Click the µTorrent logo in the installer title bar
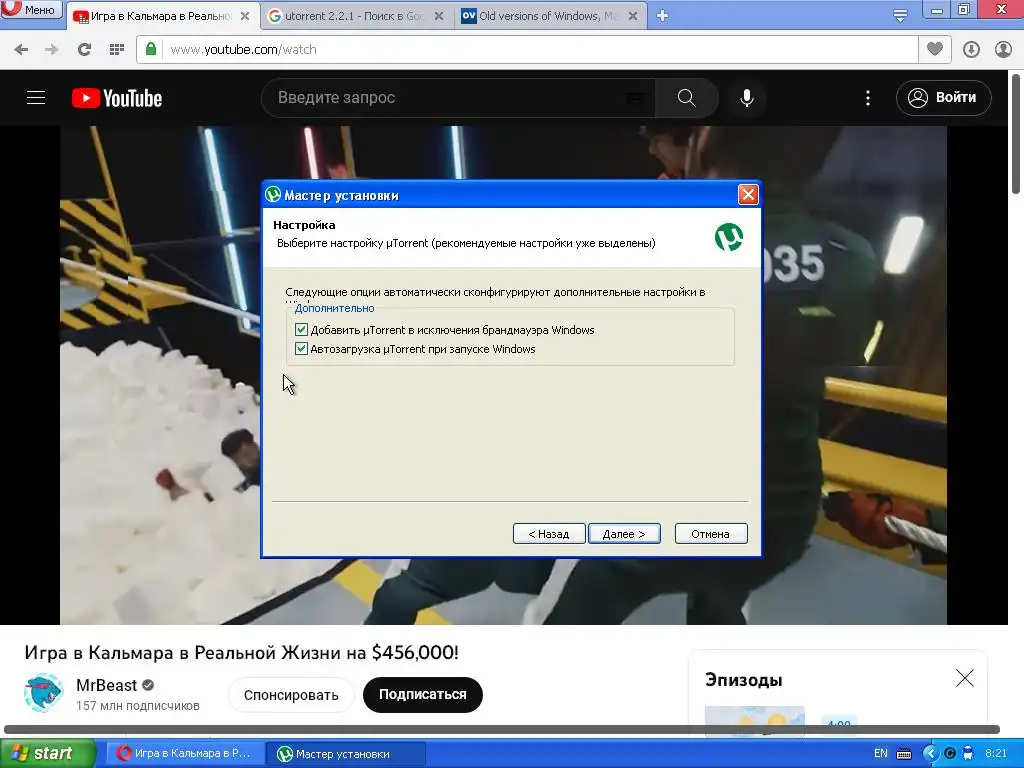Image resolution: width=1024 pixels, height=768 pixels. 273,195
